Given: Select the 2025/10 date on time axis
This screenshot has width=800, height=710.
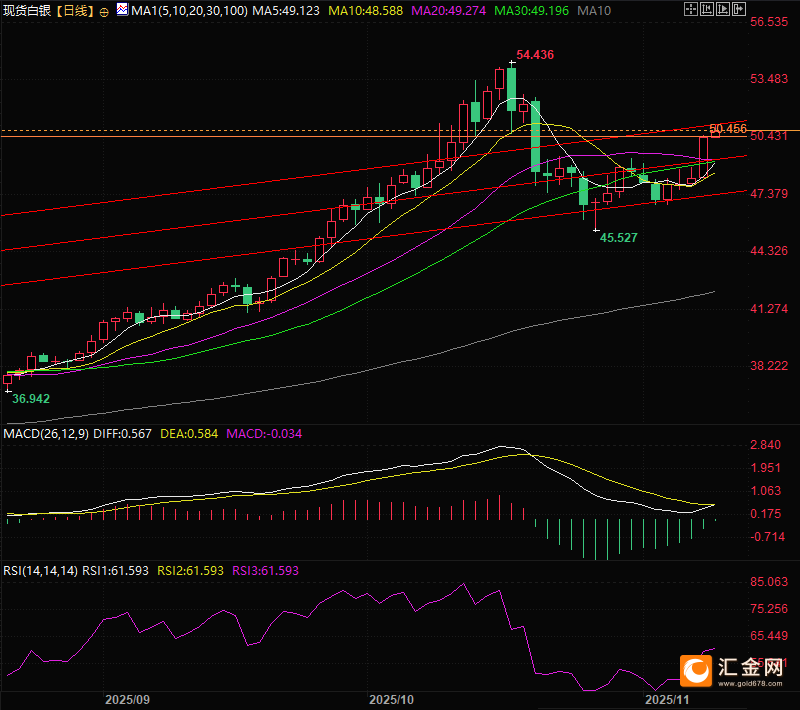Looking at the screenshot, I should pyautogui.click(x=391, y=699).
